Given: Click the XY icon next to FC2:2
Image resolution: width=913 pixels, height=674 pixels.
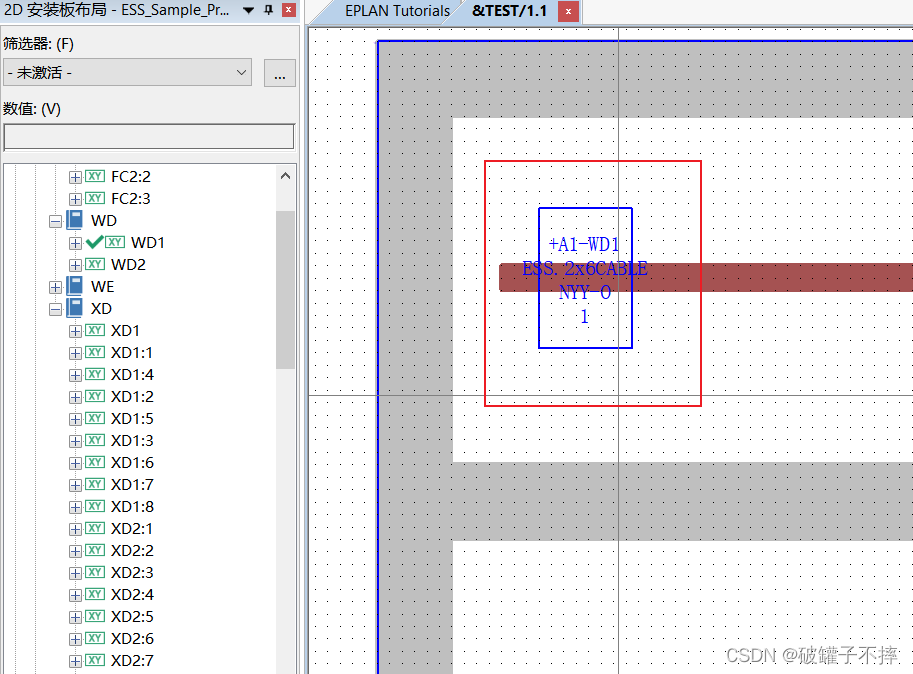Looking at the screenshot, I should coord(95,176).
